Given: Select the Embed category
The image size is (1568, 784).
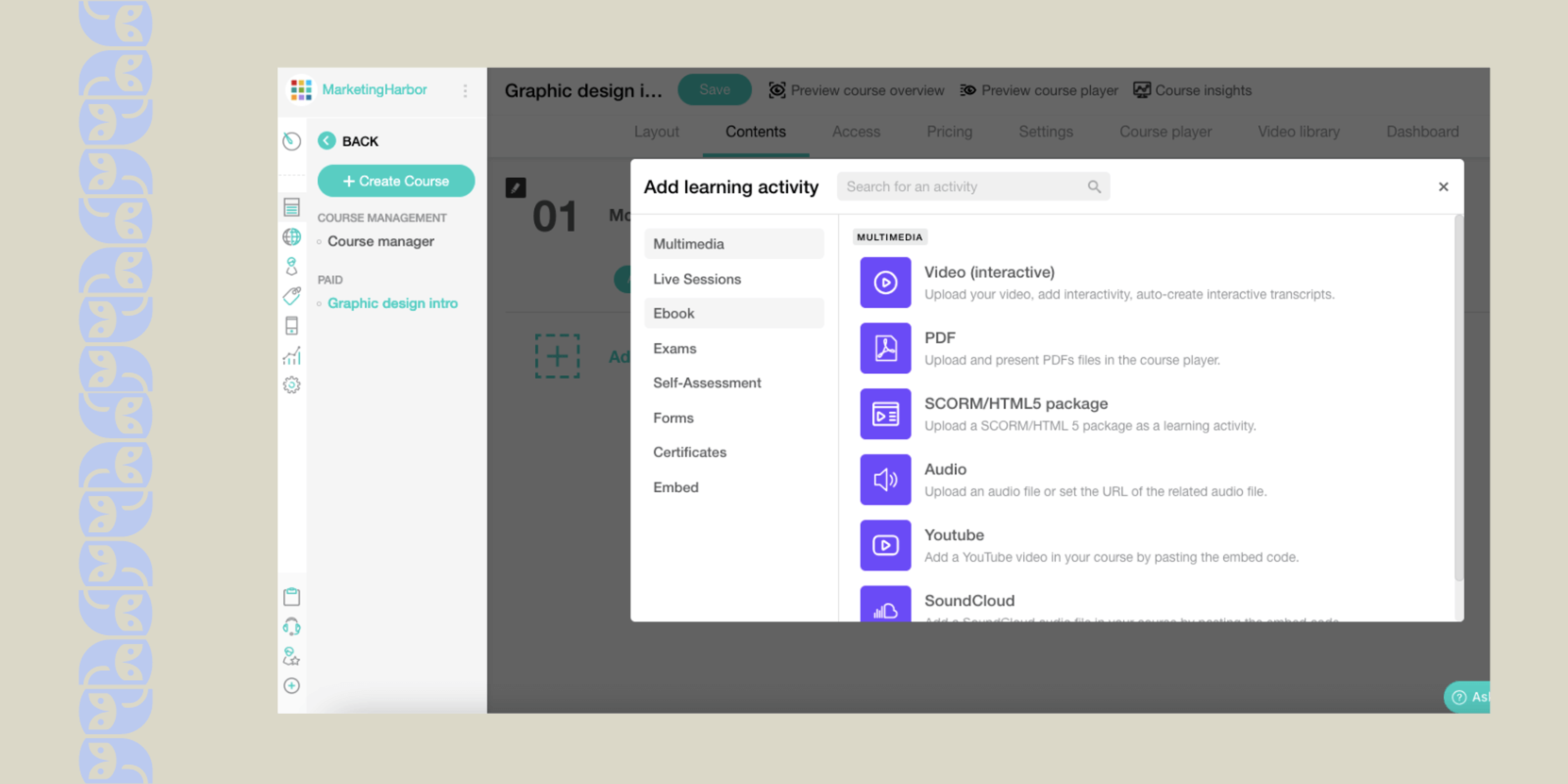Looking at the screenshot, I should click(x=733, y=487).
